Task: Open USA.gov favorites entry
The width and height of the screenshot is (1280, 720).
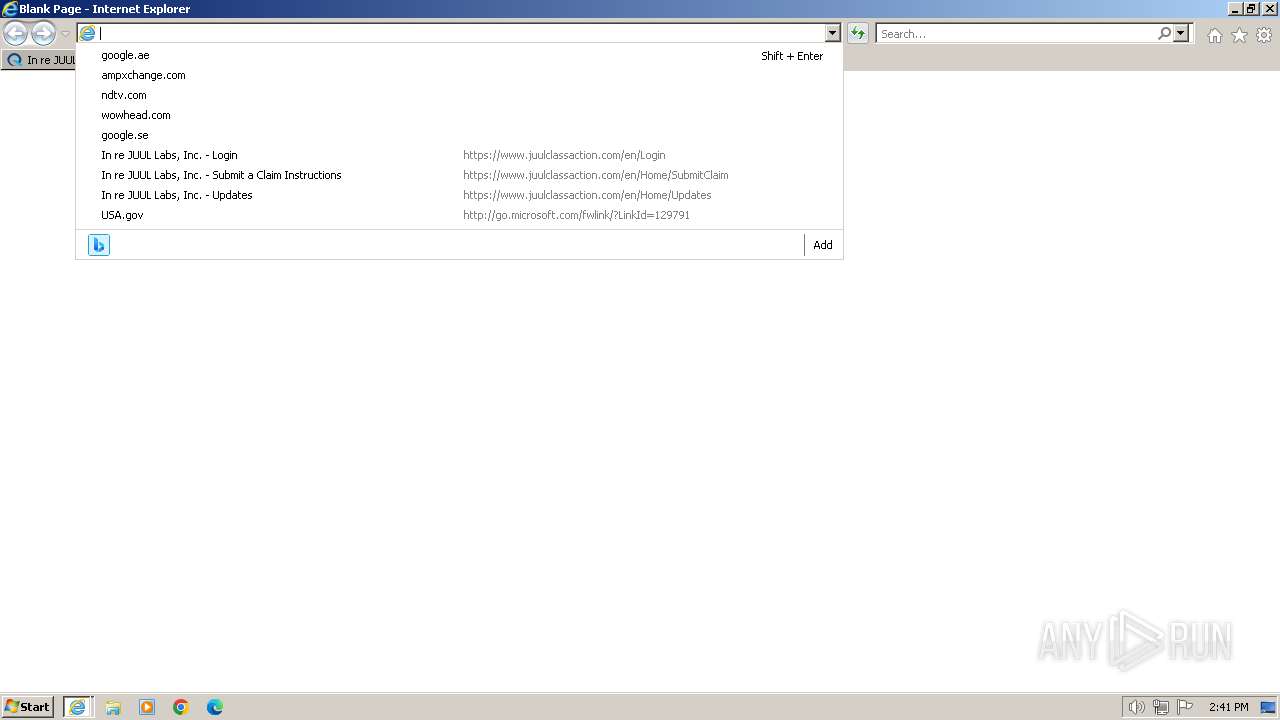Action: click(459, 215)
